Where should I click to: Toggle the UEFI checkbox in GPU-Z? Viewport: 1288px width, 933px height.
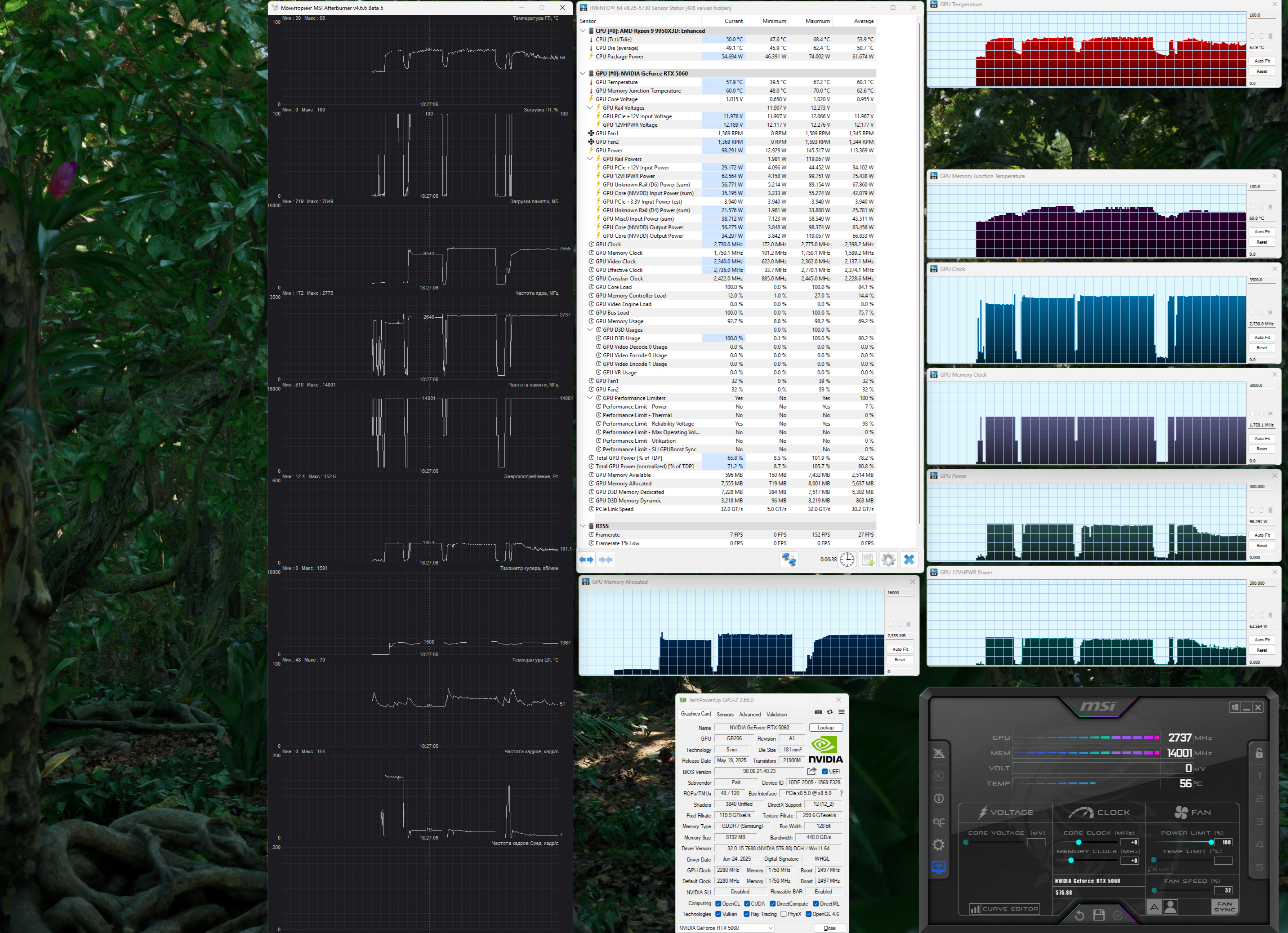[x=824, y=771]
